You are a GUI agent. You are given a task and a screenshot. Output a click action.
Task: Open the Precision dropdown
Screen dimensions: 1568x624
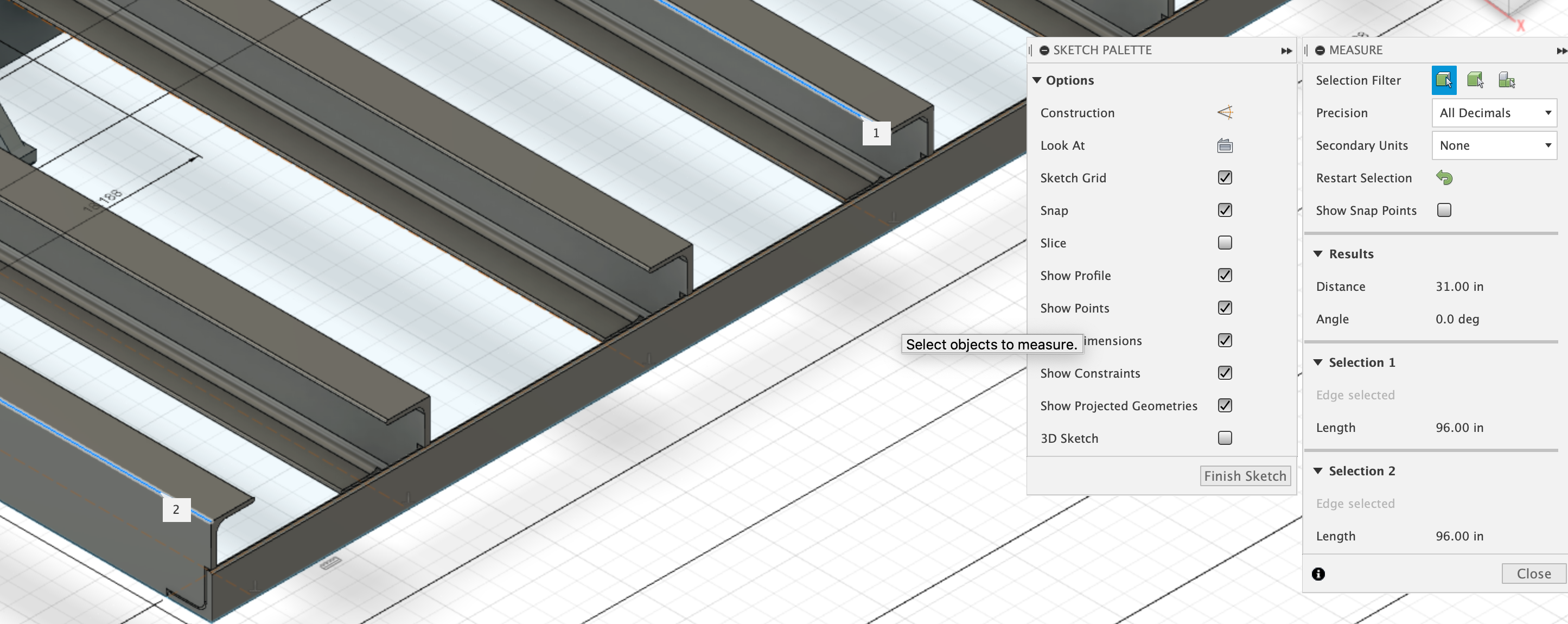click(1494, 113)
